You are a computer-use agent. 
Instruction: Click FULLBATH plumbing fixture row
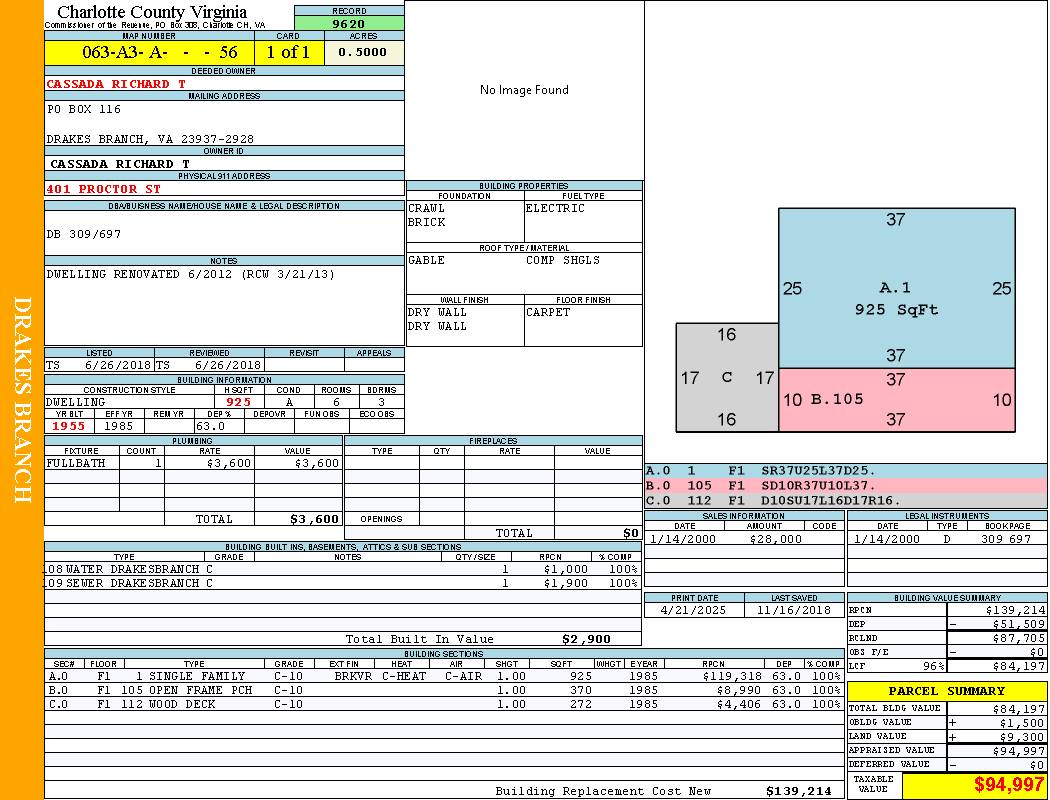[194, 463]
